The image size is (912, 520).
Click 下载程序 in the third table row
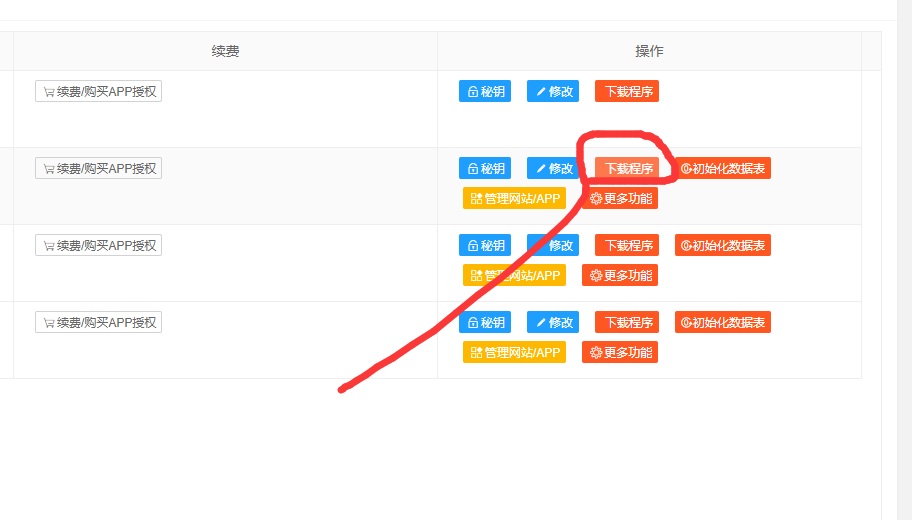[x=627, y=245]
